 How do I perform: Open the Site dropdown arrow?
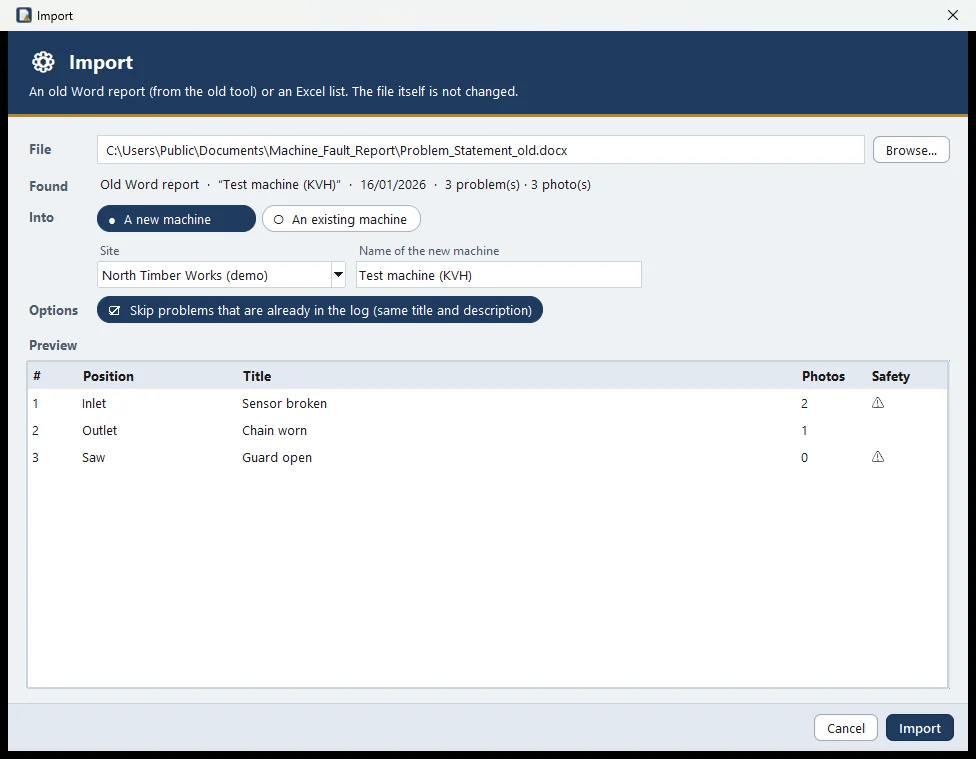point(338,275)
